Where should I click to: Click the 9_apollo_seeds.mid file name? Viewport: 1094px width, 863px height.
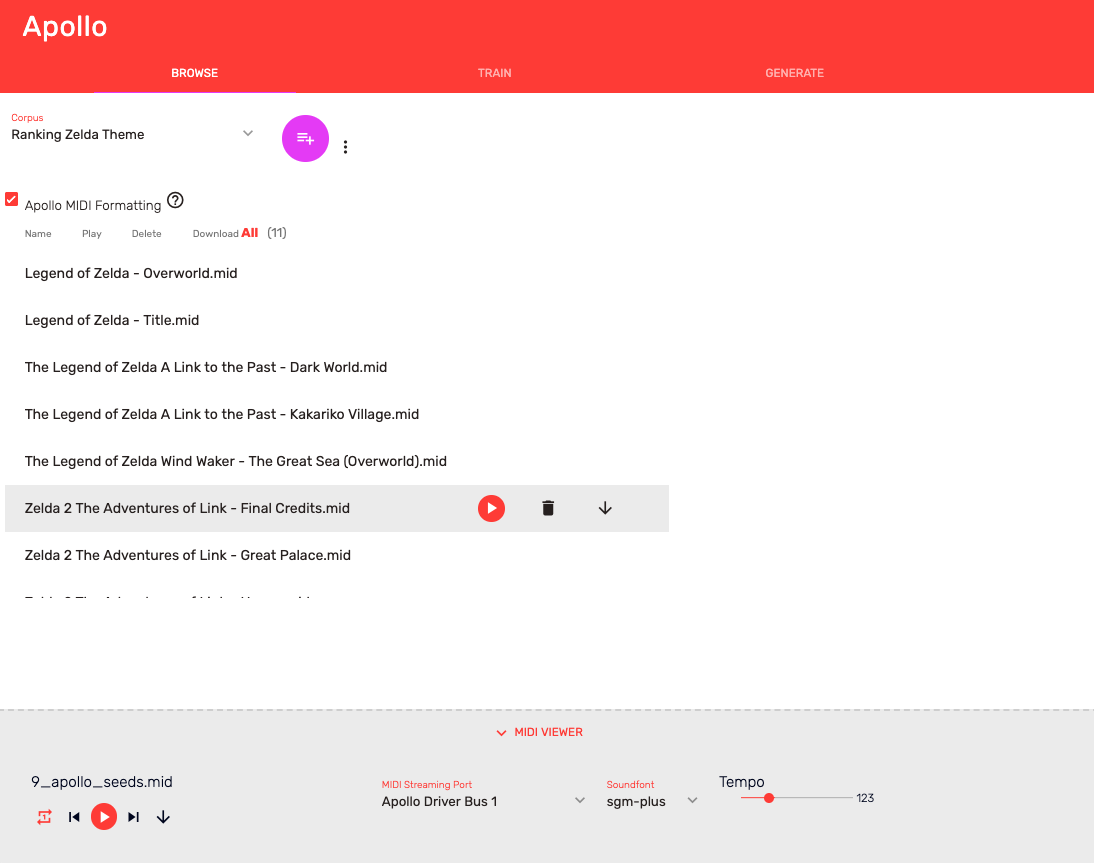(102, 781)
